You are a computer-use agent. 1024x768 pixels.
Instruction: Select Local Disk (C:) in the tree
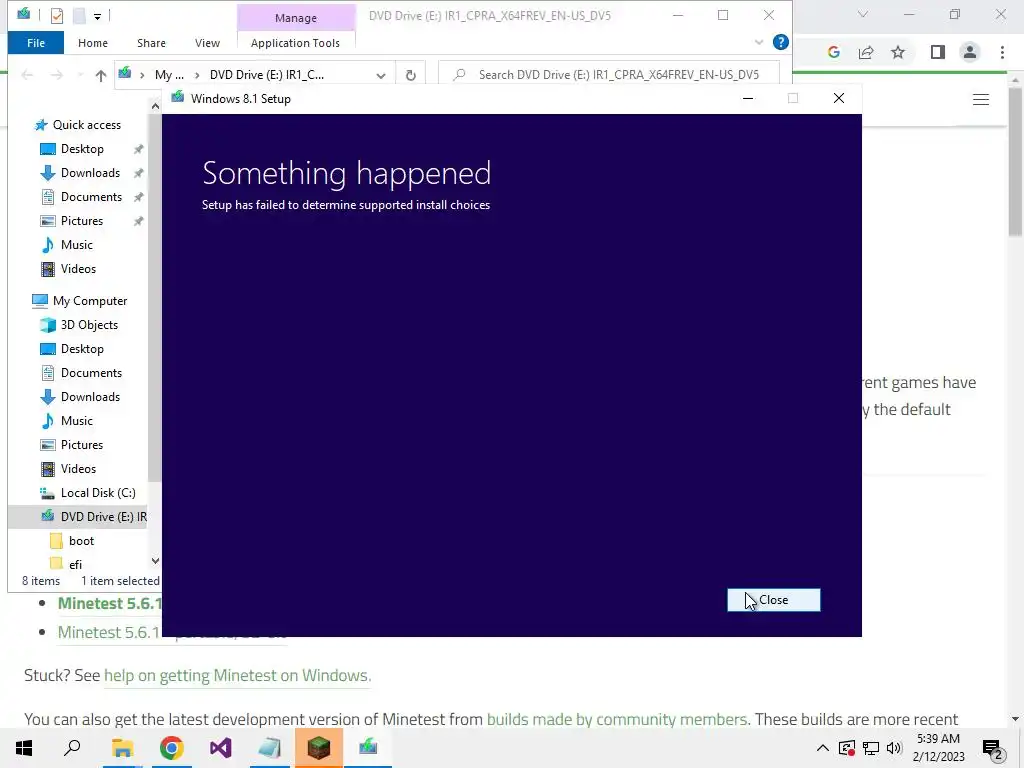click(x=98, y=493)
